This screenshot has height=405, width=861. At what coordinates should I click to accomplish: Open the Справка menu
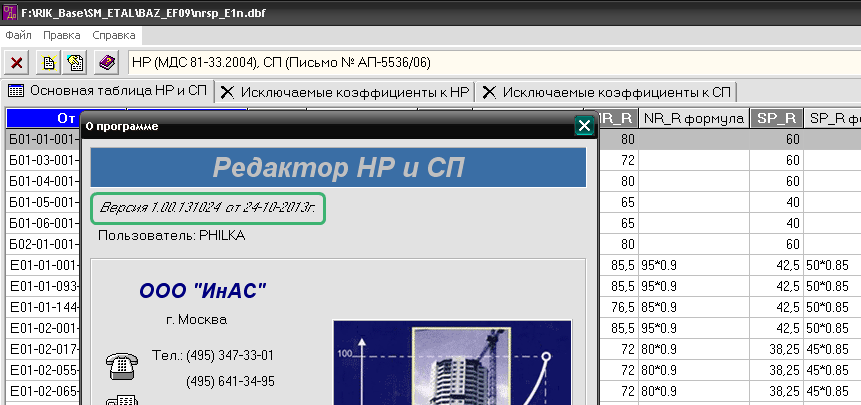tap(114, 35)
